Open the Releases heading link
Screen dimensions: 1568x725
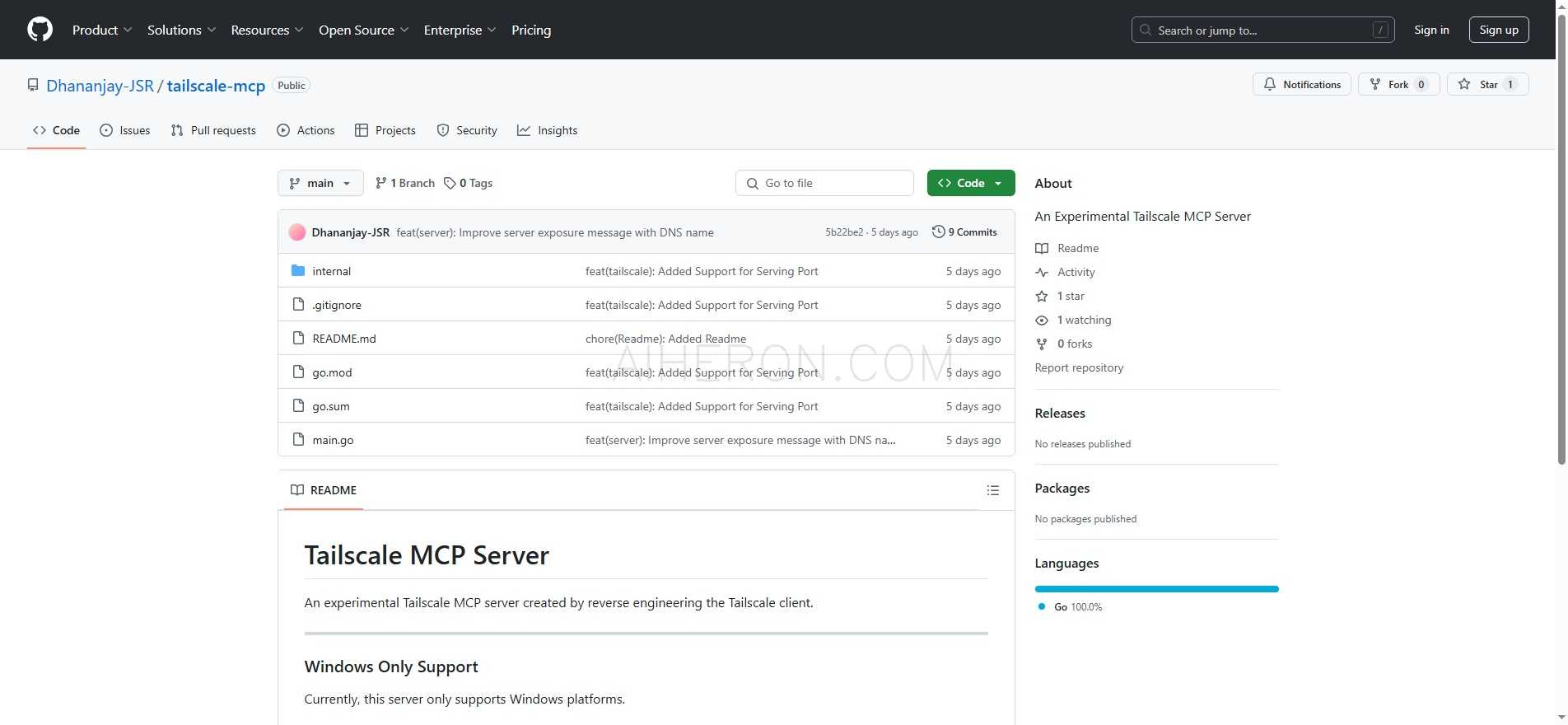[x=1060, y=413]
